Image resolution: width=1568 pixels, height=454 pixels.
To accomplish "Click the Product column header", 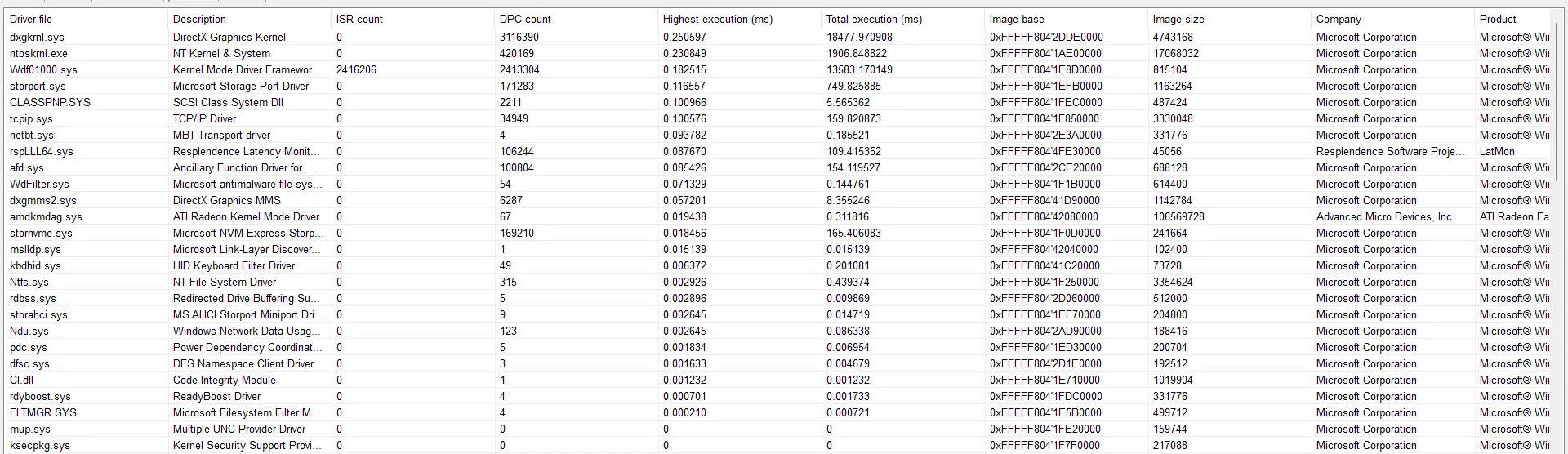I will (x=1512, y=19).
